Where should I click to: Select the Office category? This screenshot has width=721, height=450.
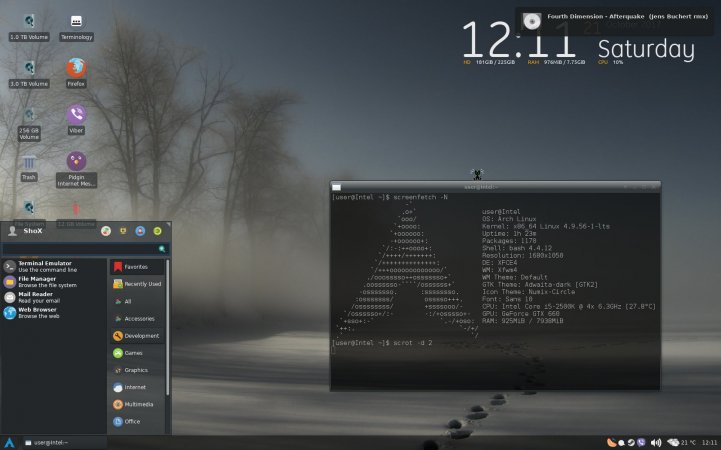(137, 422)
